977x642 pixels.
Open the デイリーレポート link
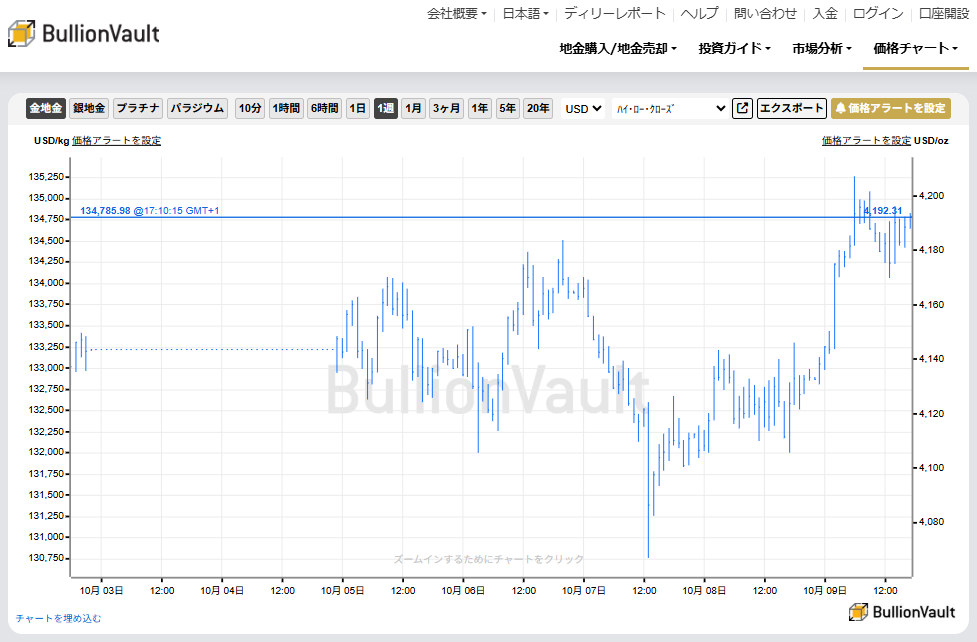(614, 13)
